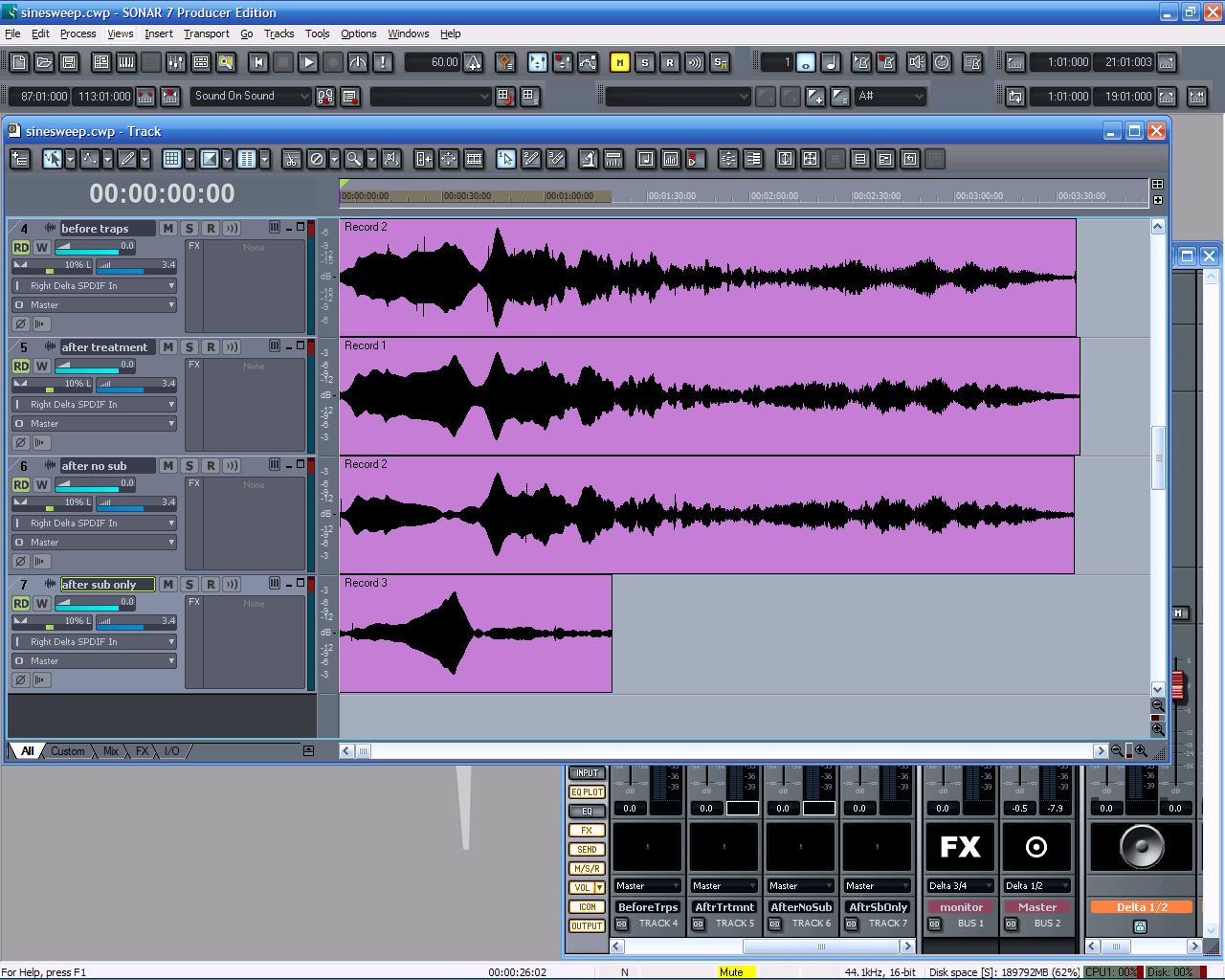Toggle W automation write on track 5
This screenshot has width=1225, height=980.
(42, 366)
